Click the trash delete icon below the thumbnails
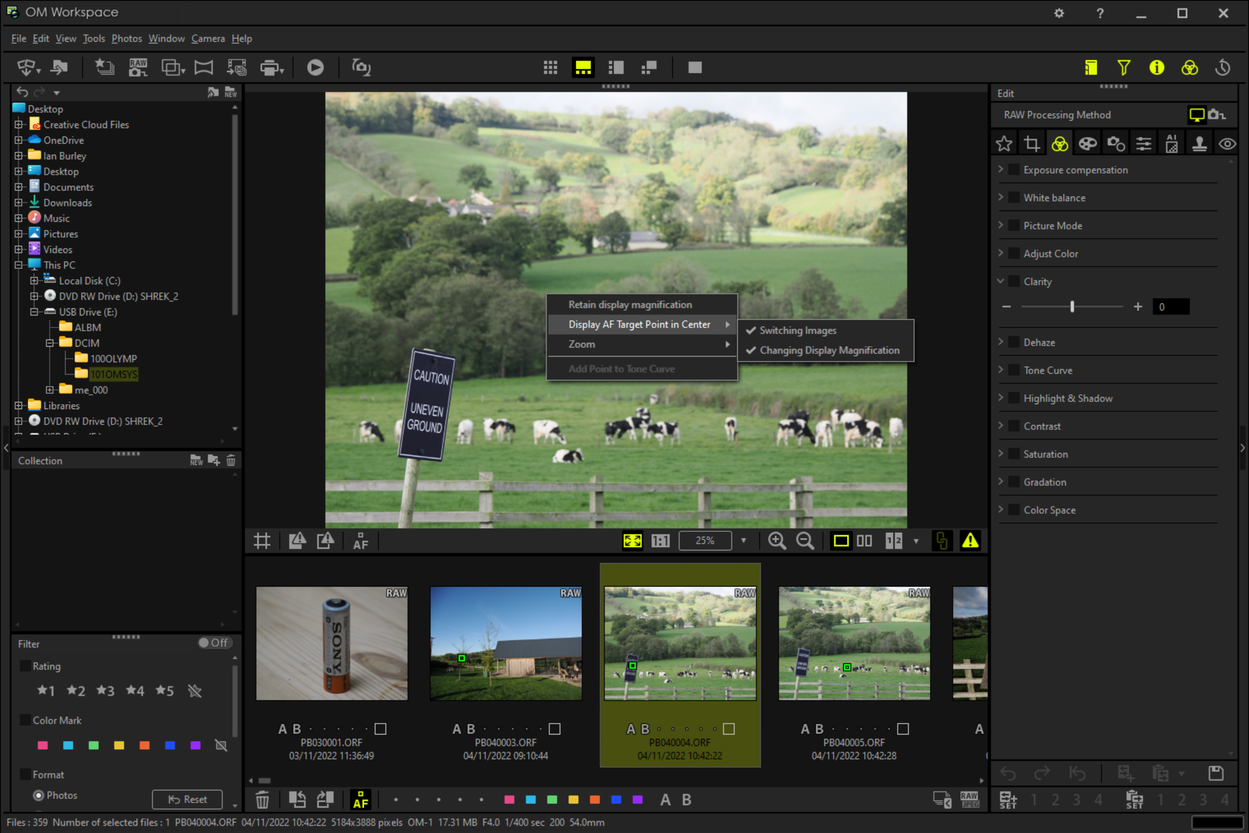This screenshot has height=833, width=1249. coord(262,799)
